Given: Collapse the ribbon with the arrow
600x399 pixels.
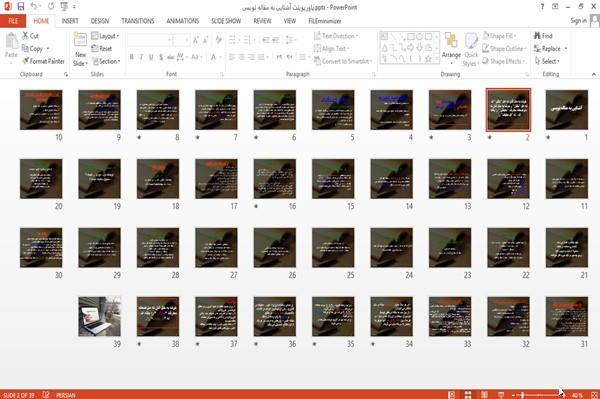Looking at the screenshot, I should pos(593,74).
